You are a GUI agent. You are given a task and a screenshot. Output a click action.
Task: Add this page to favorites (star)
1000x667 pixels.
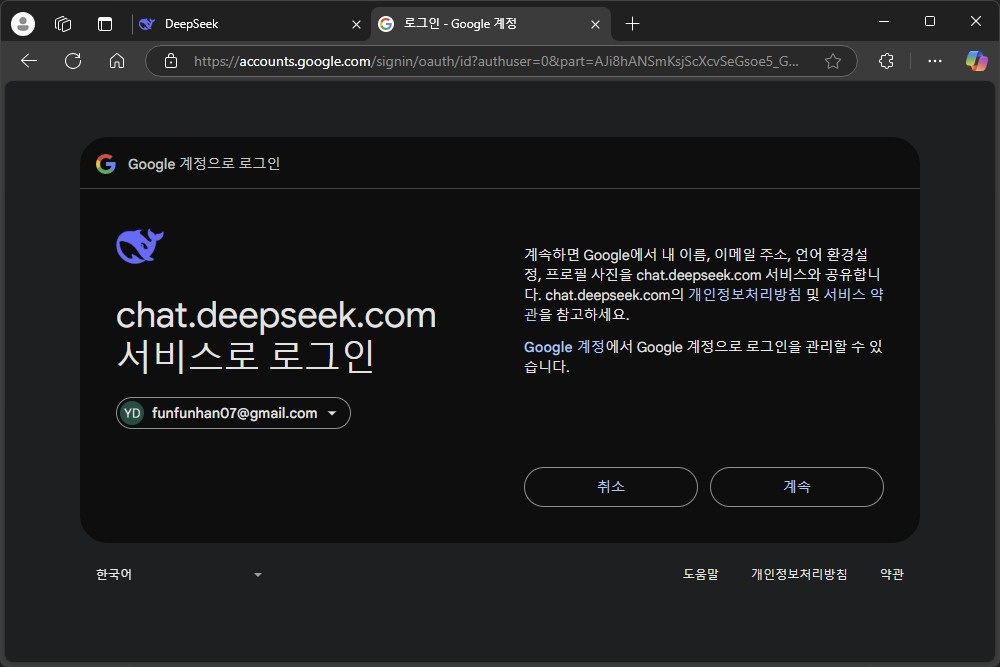(x=833, y=61)
